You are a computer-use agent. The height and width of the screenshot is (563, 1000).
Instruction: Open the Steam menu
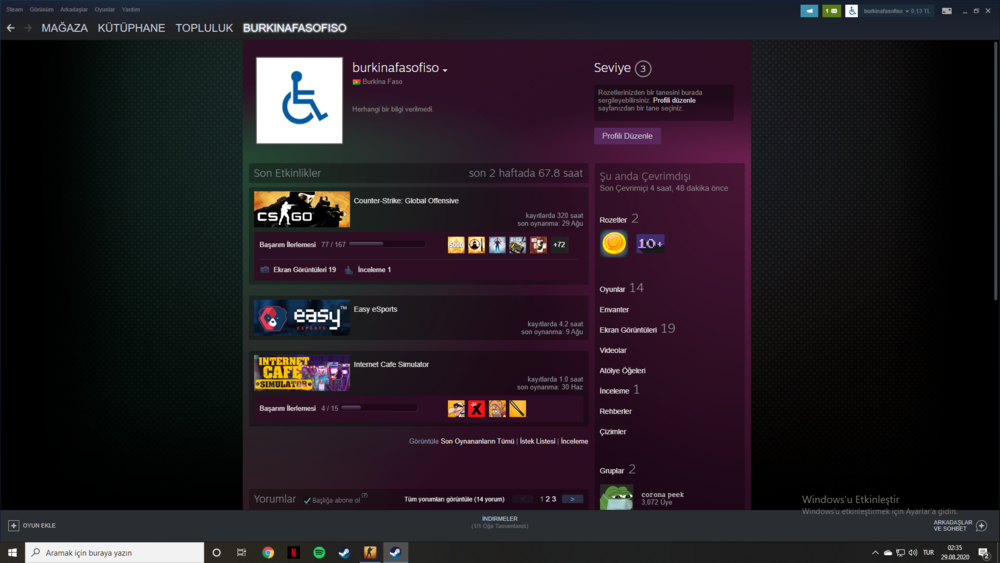pyautogui.click(x=14, y=10)
